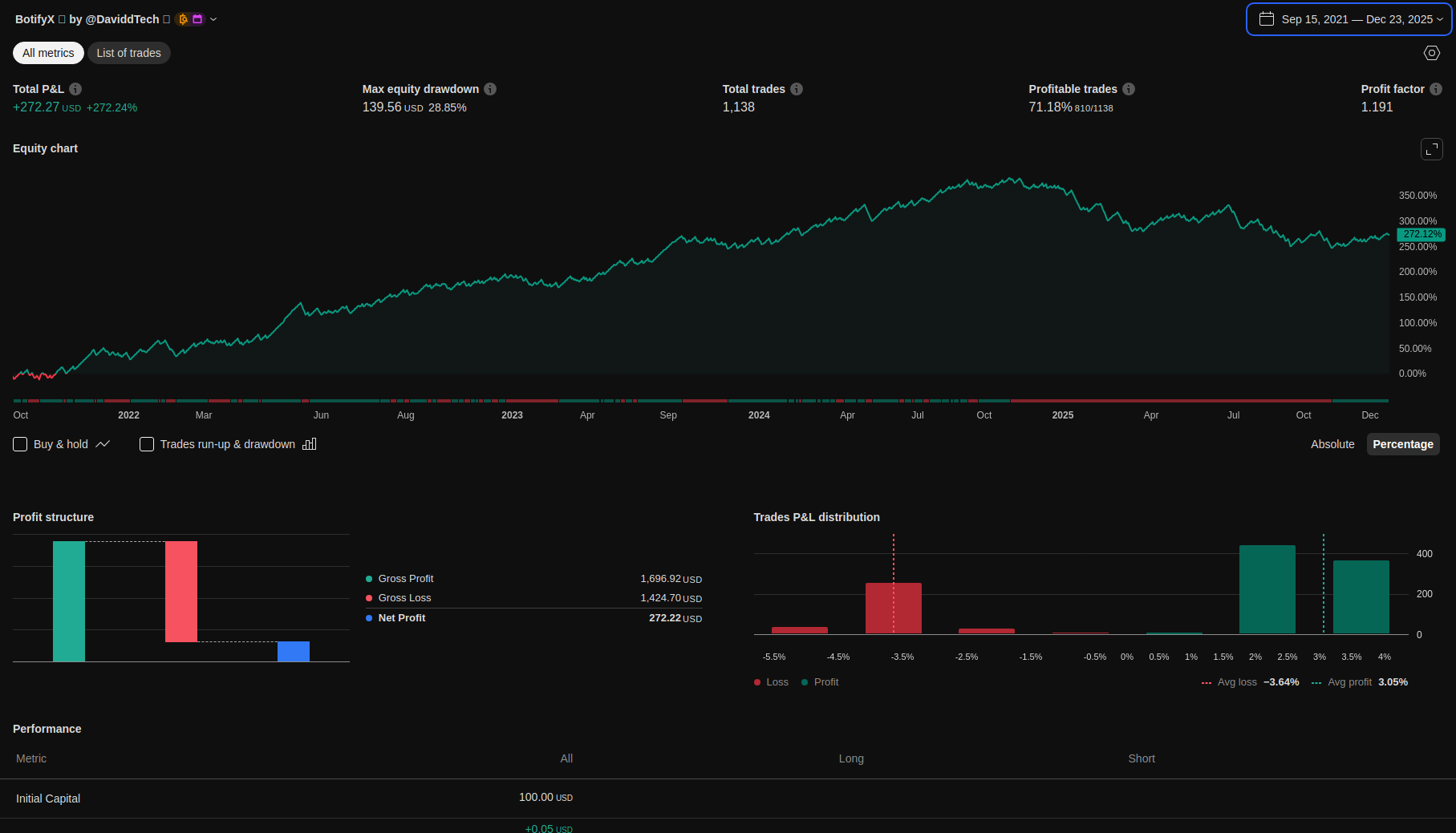Viewport: 1456px width, 833px height.
Task: Enable the Buy & hold checkbox
Action: pos(21,444)
